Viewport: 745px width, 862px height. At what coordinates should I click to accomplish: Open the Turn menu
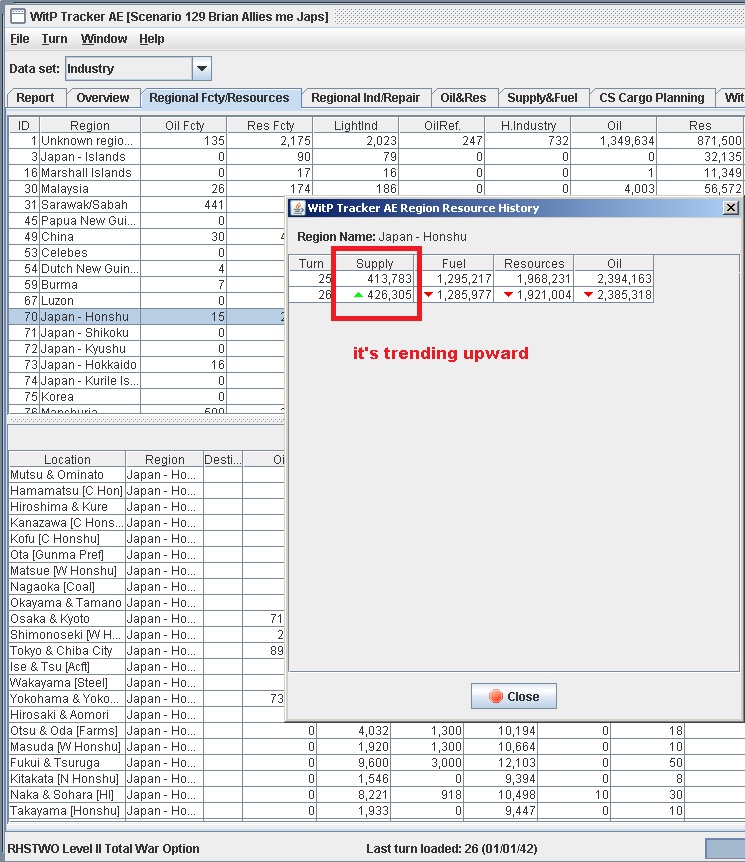[54, 39]
